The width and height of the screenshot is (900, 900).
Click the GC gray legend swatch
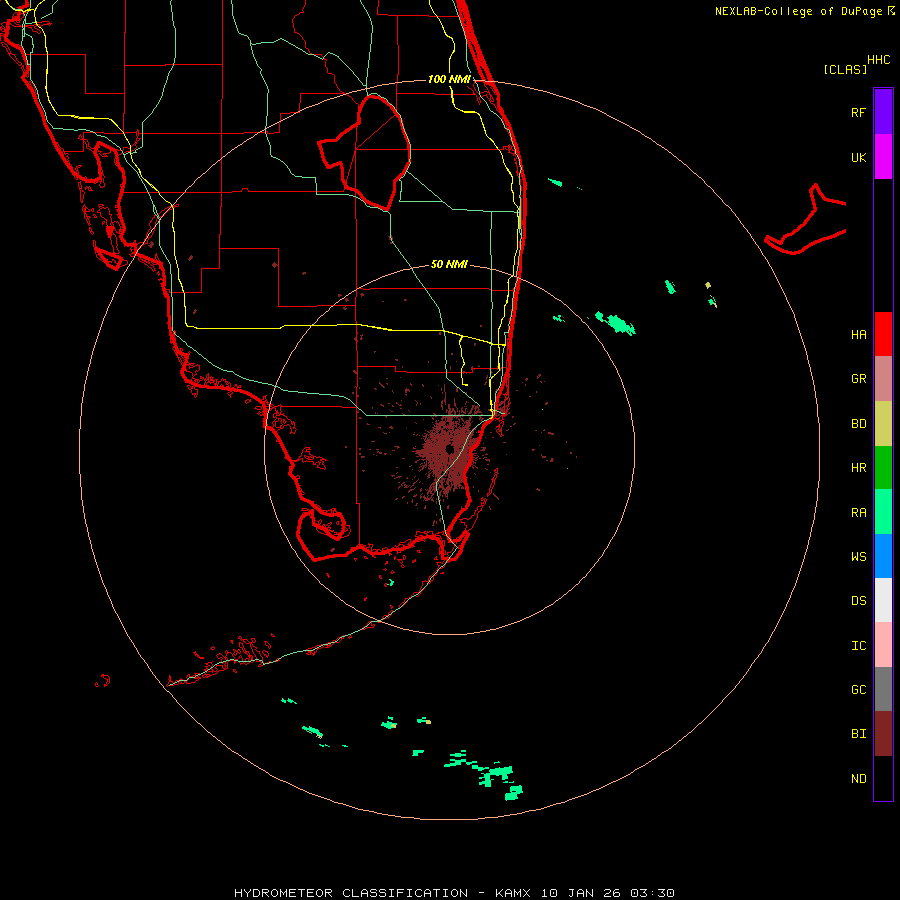click(883, 689)
